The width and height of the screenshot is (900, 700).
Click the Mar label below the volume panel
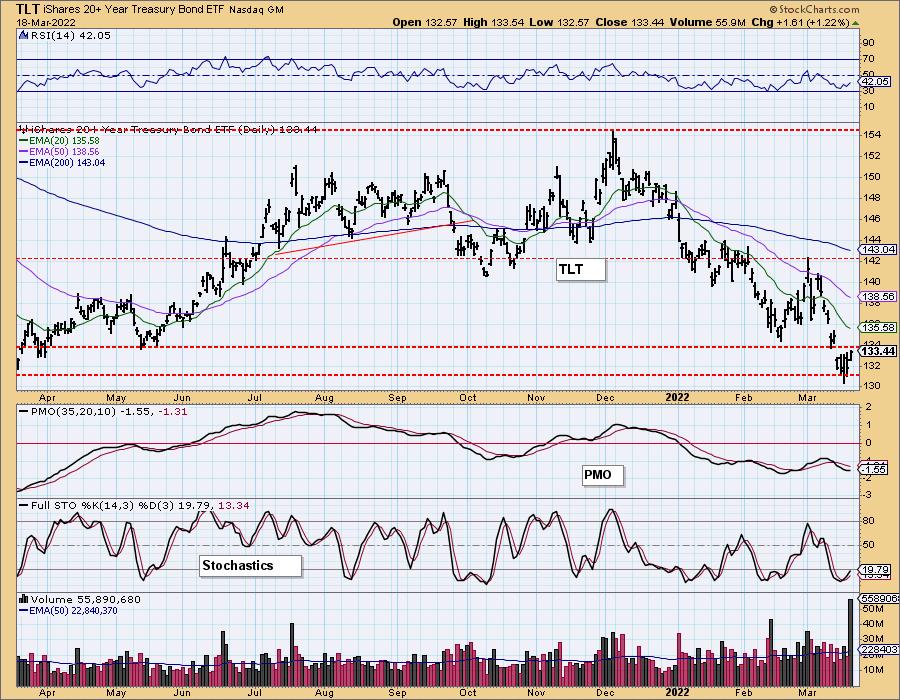pos(807,693)
